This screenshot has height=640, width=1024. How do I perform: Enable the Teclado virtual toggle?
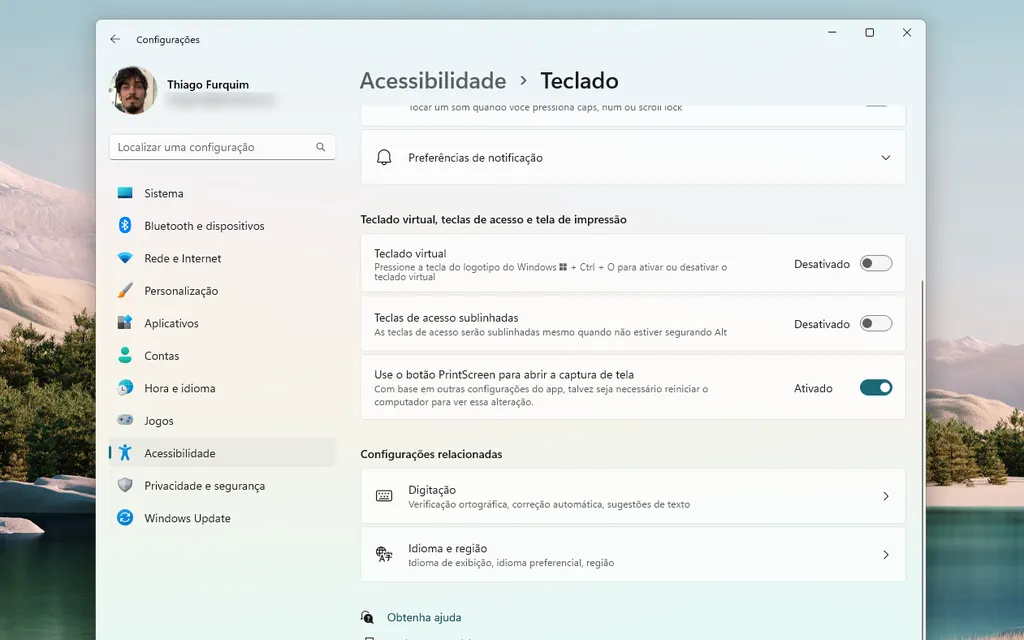[x=875, y=263]
